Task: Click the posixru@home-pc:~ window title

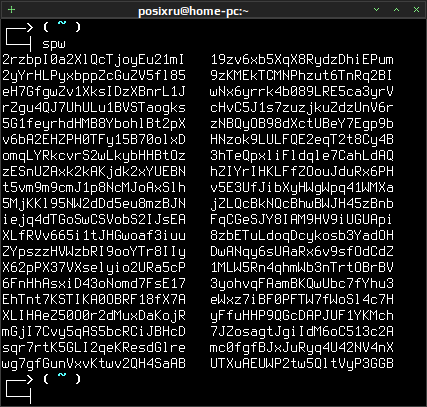Action: point(193,11)
